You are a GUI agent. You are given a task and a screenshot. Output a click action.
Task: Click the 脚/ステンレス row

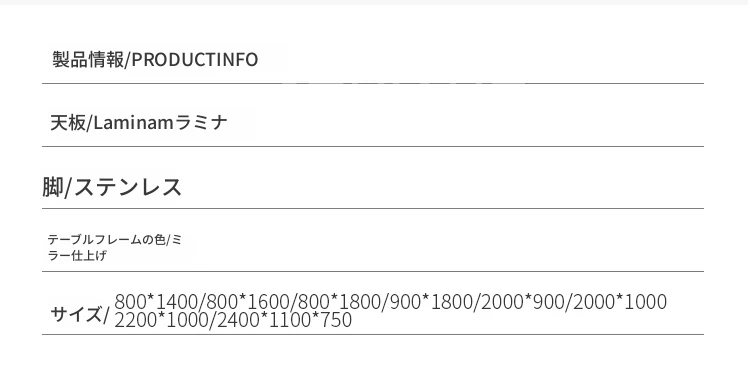[373, 187]
